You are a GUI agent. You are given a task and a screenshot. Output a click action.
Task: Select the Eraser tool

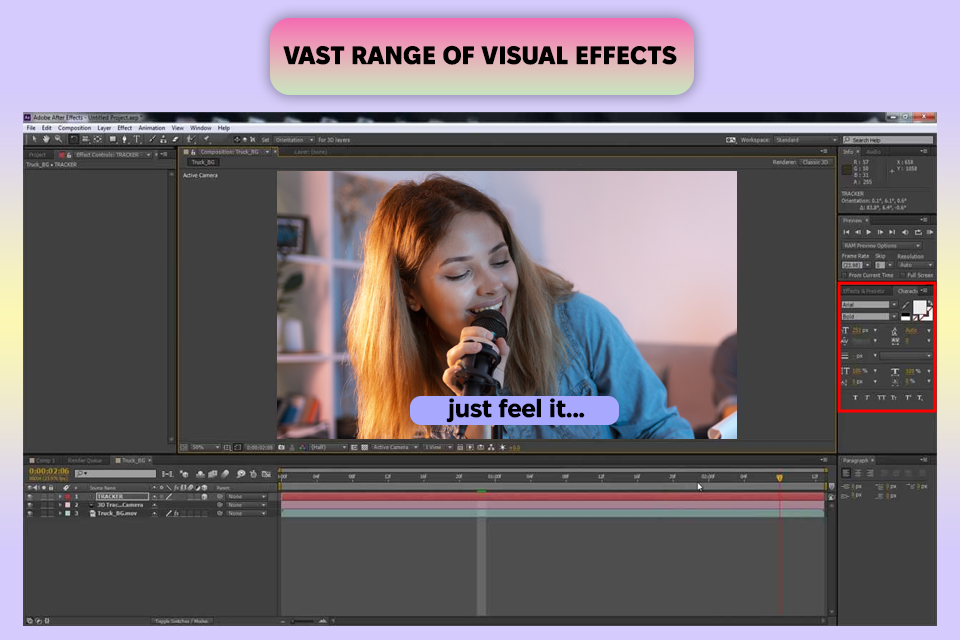(174, 140)
